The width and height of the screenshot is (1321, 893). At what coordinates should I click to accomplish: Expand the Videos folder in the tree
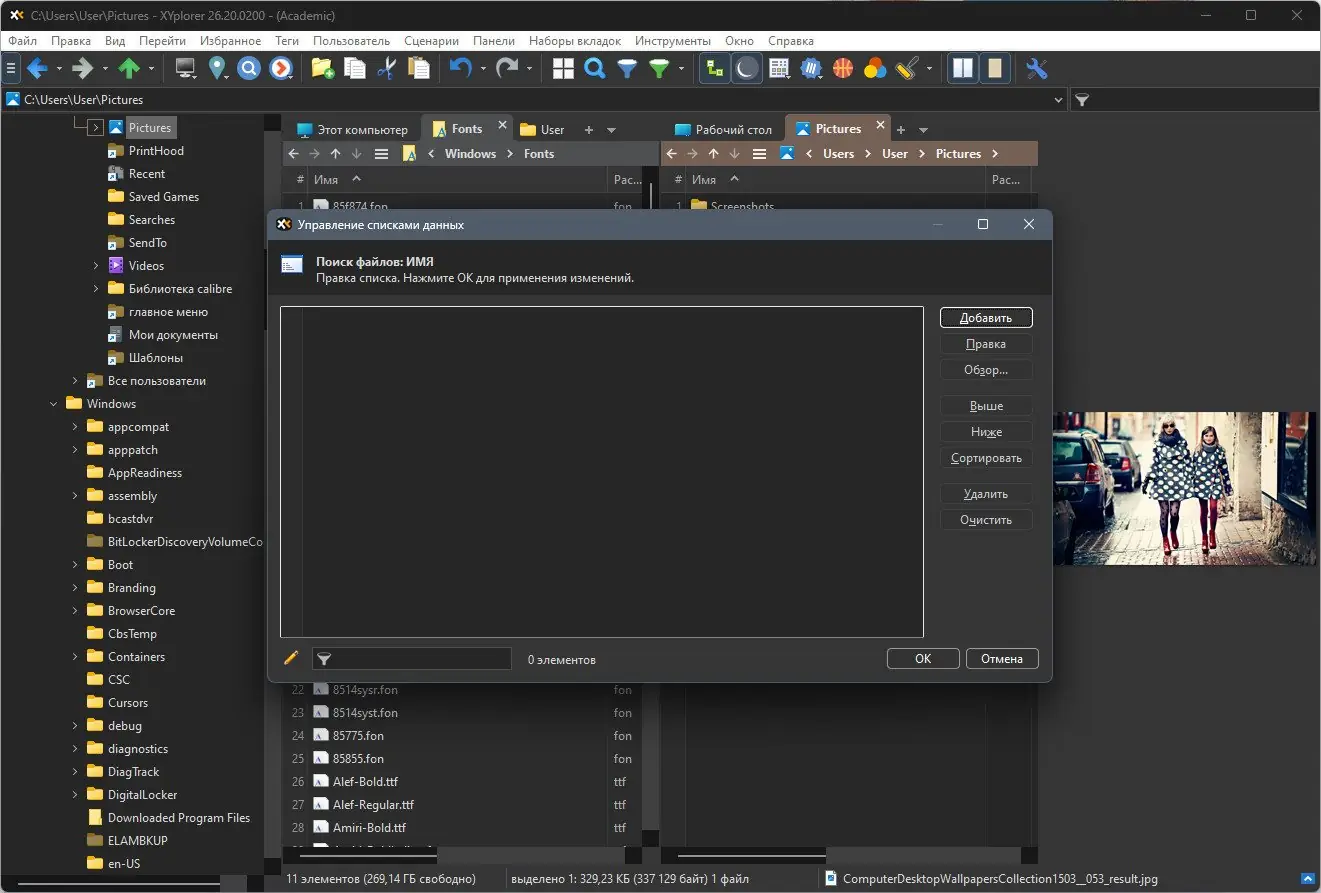point(96,266)
